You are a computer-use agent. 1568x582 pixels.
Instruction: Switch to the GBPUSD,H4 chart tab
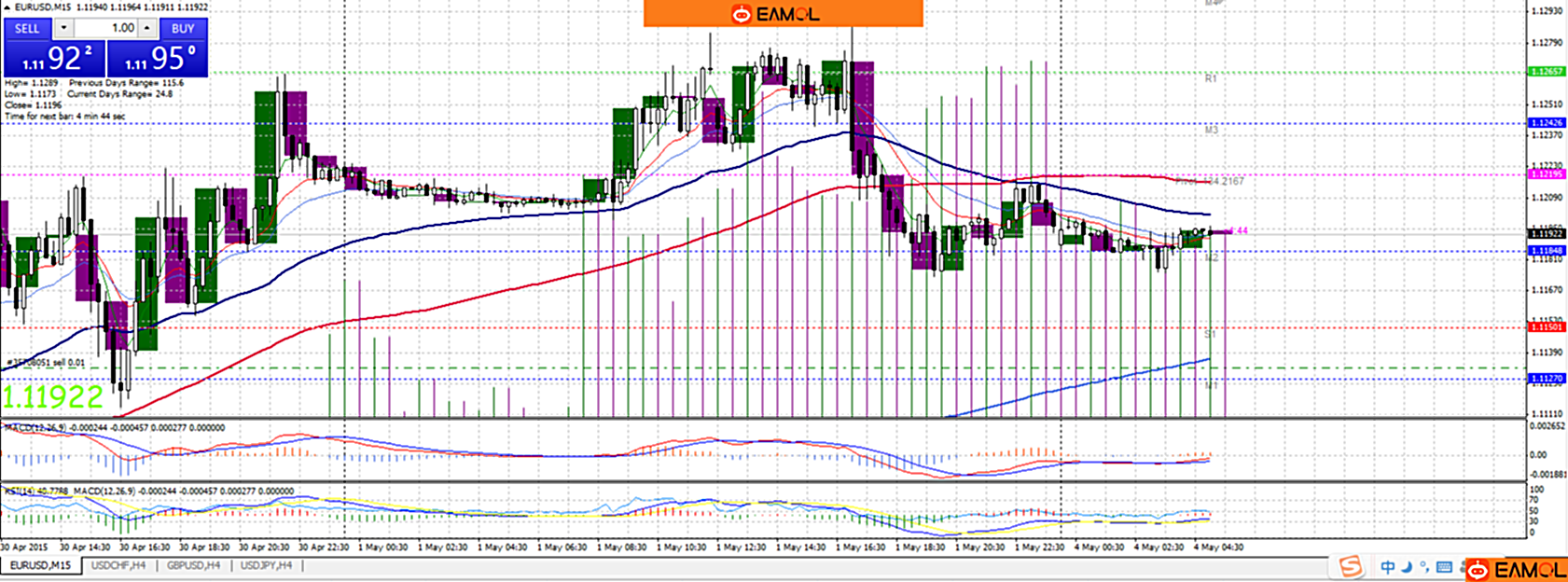[194, 566]
